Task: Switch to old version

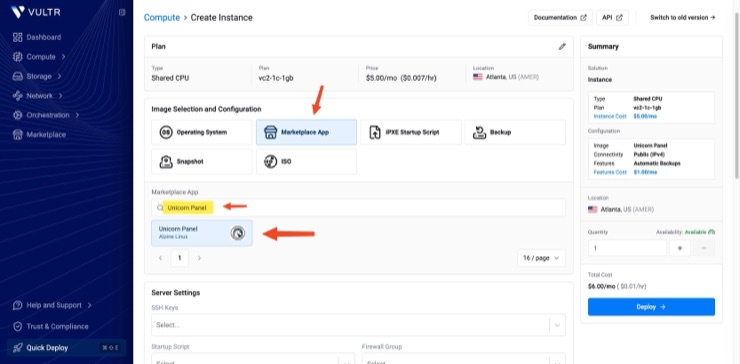Action: coord(682,17)
